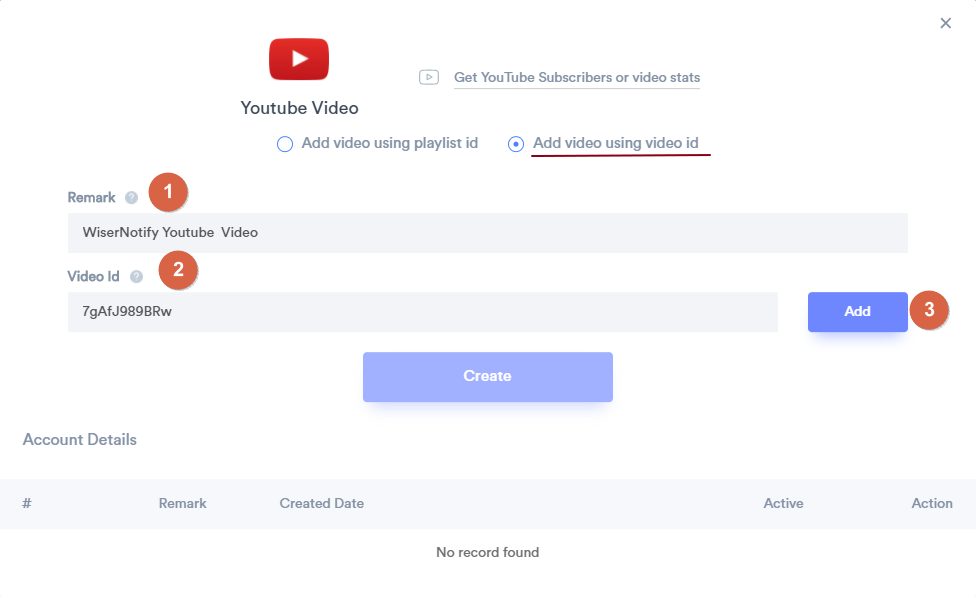Click the small video icon beside the stats link
The width and height of the screenshot is (976, 597).
tap(429, 77)
